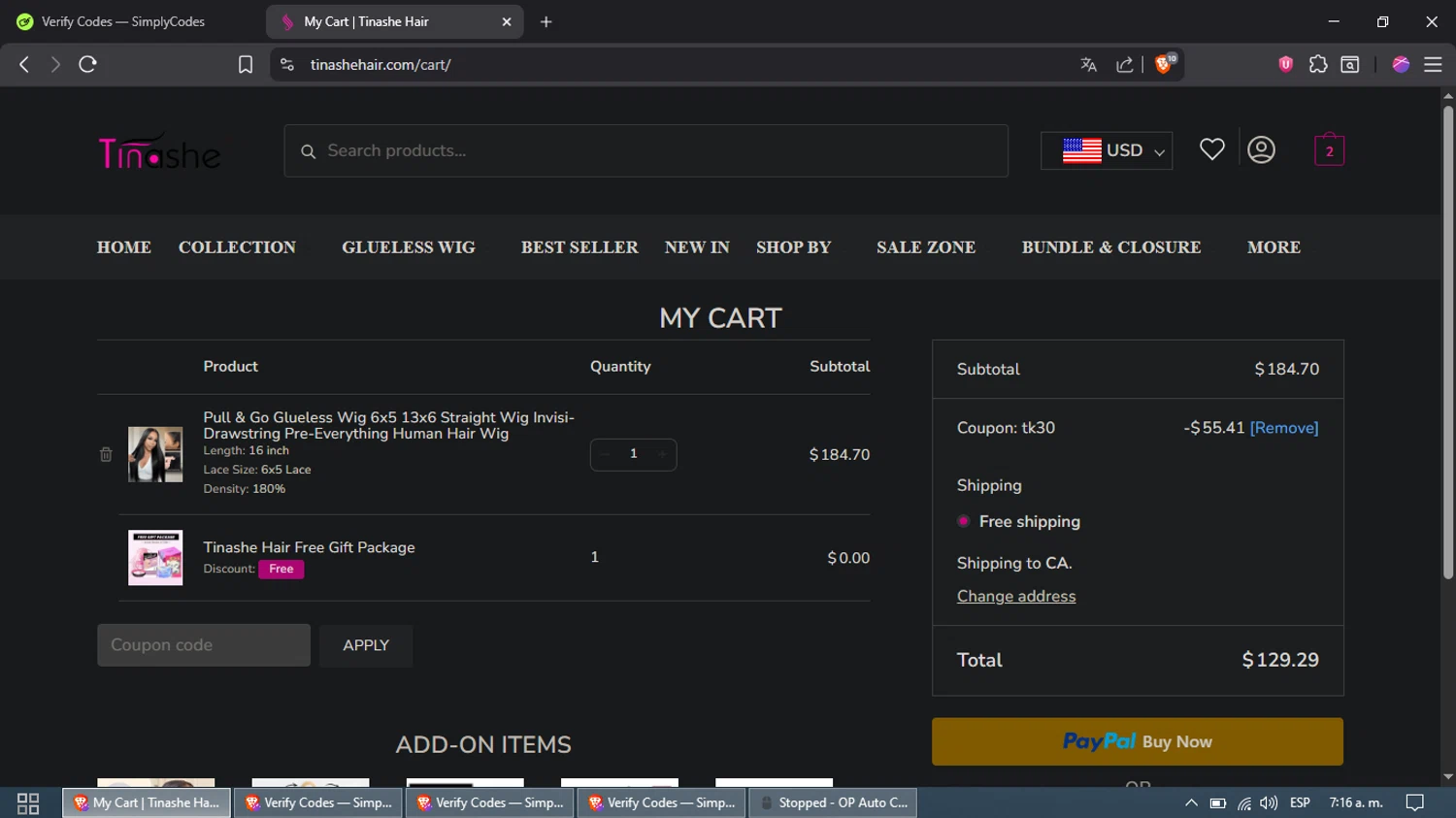Viewport: 1456px width, 818px height.
Task: Click the browser forward arrow
Action: pyautogui.click(x=55, y=64)
